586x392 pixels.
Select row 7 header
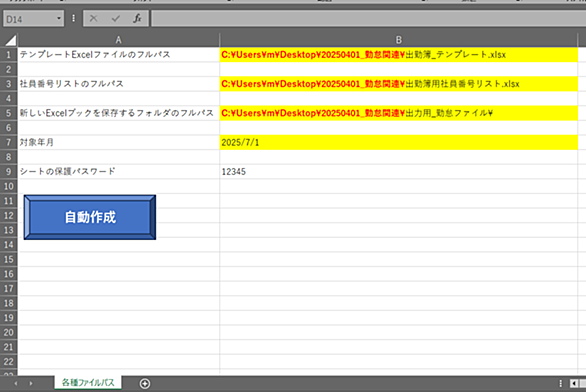[9, 142]
